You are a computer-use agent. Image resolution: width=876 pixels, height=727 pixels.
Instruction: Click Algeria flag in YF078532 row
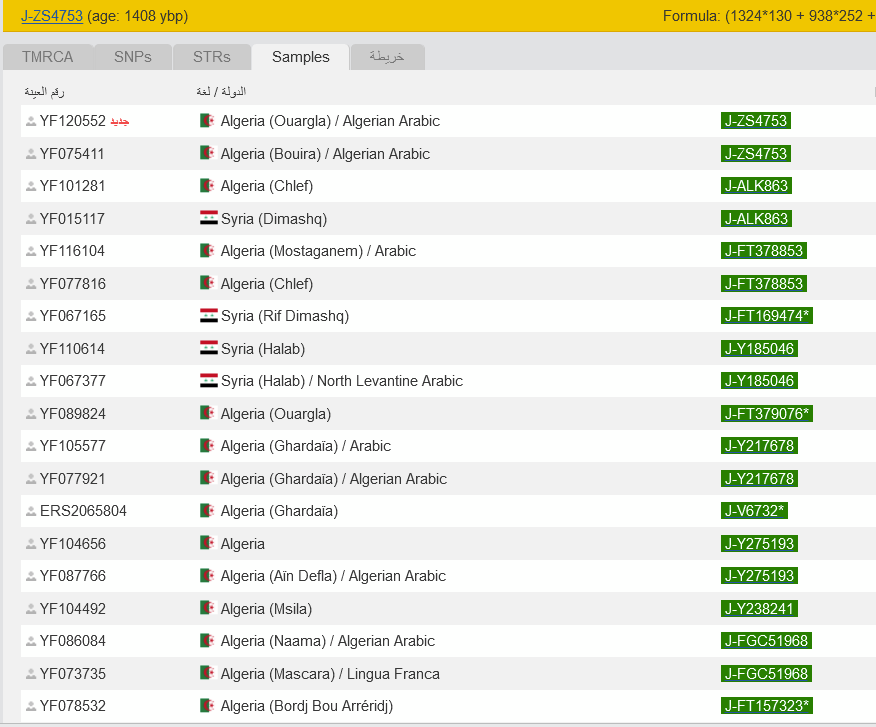(x=207, y=705)
